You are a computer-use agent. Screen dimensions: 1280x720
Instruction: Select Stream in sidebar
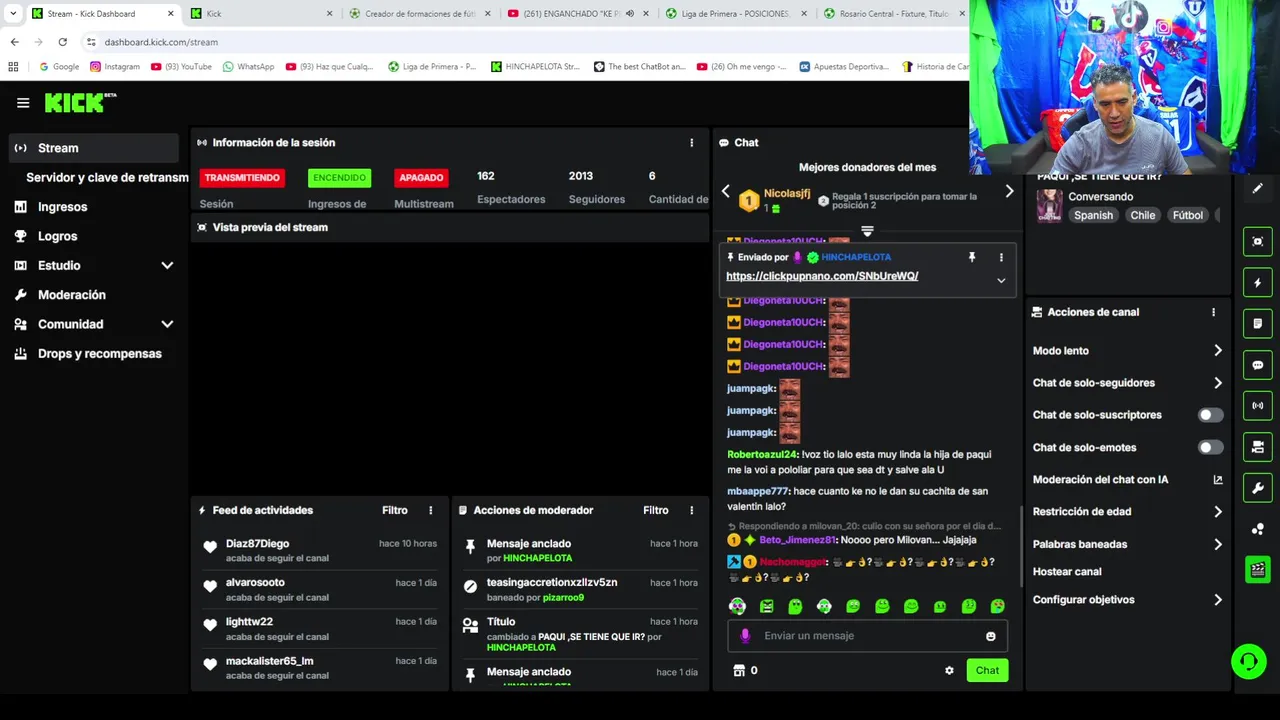coord(93,148)
